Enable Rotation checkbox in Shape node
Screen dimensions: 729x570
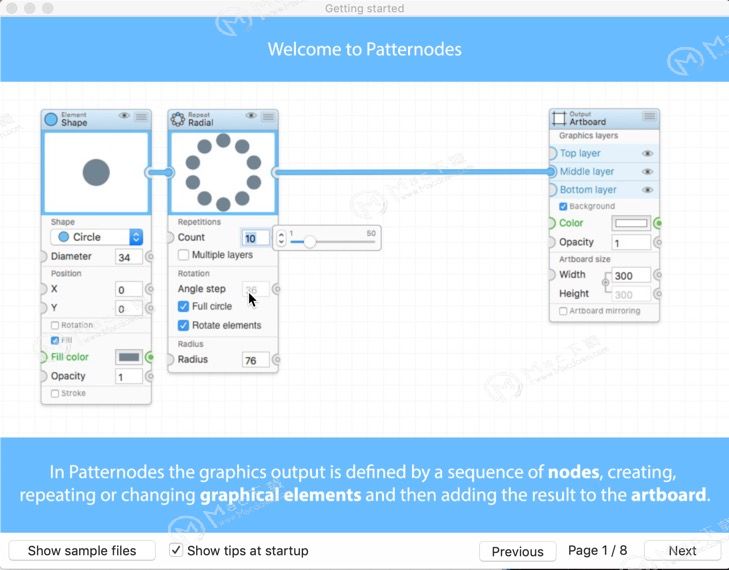[x=55, y=325]
